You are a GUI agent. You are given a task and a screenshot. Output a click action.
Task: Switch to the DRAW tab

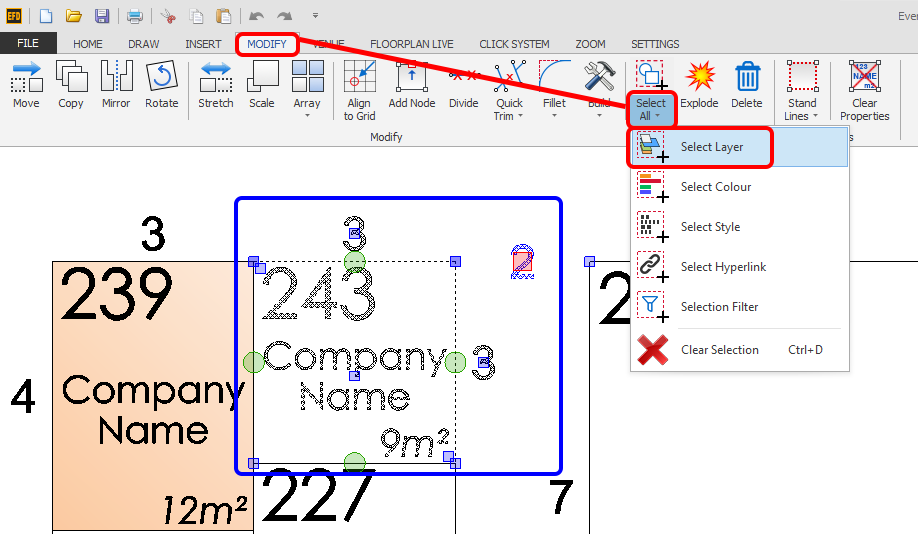[x=143, y=44]
